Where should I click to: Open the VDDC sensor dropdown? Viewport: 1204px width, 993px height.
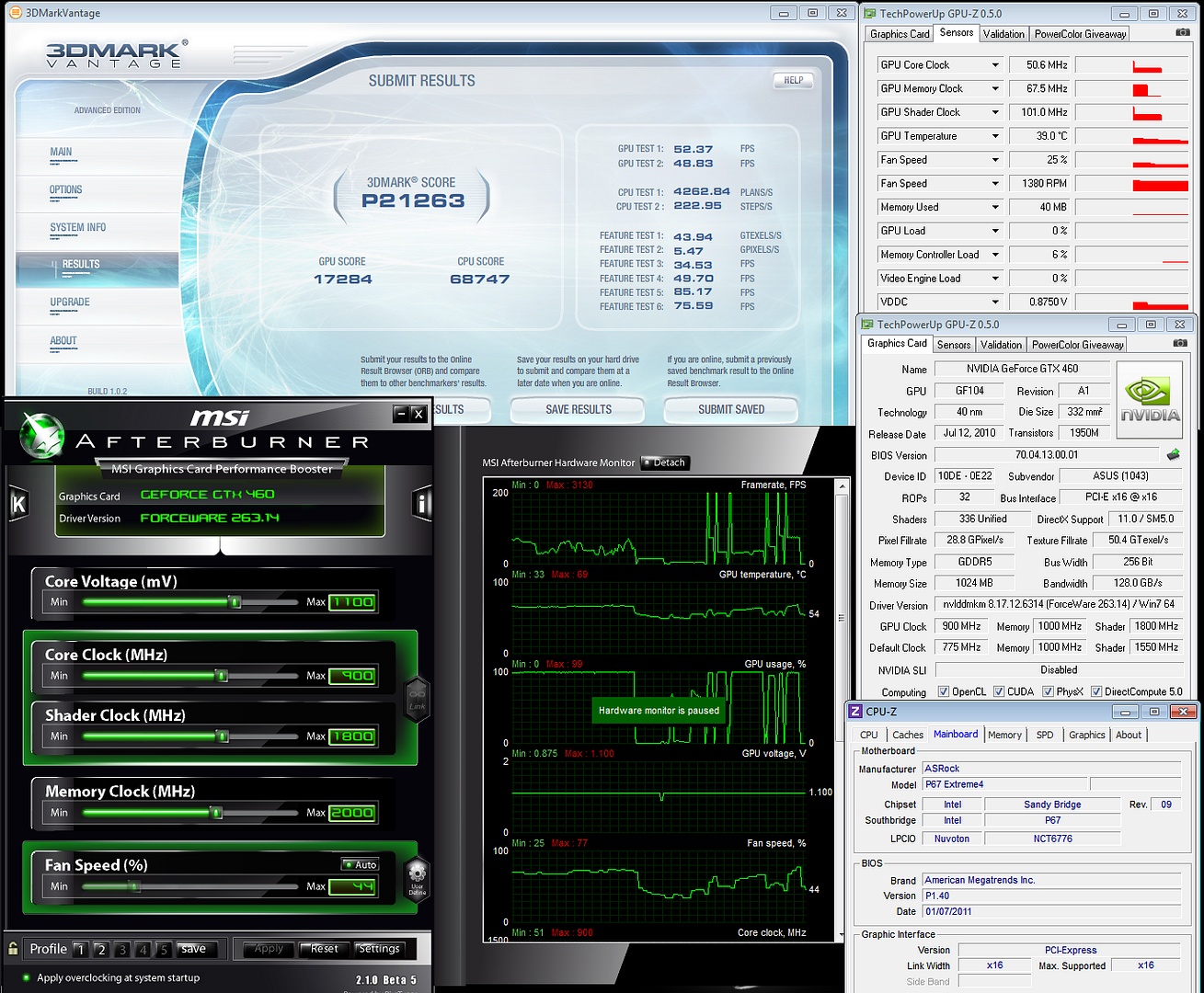(995, 302)
